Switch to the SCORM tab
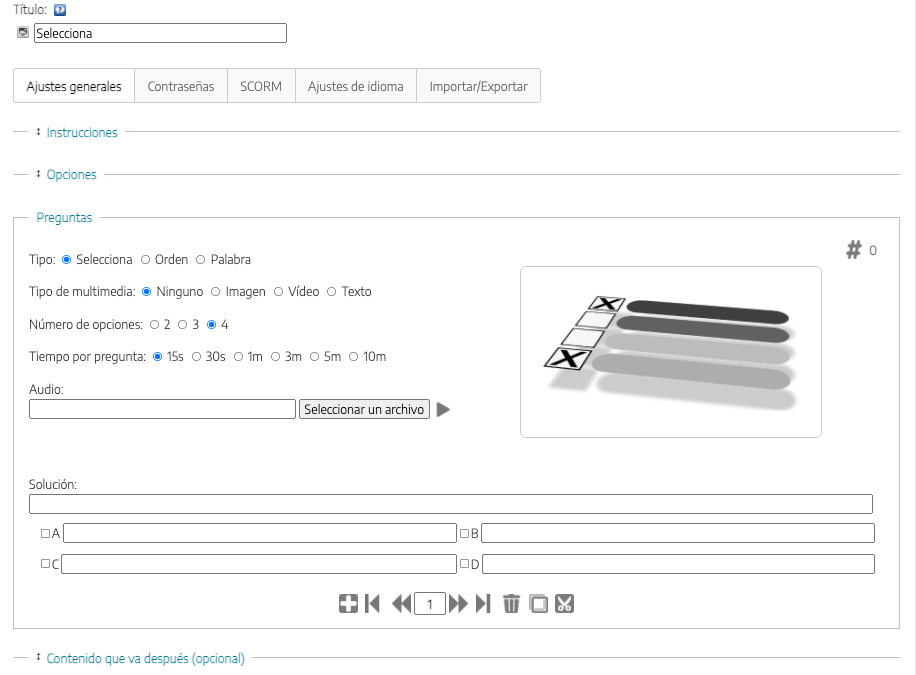The image size is (916, 675). click(x=261, y=86)
